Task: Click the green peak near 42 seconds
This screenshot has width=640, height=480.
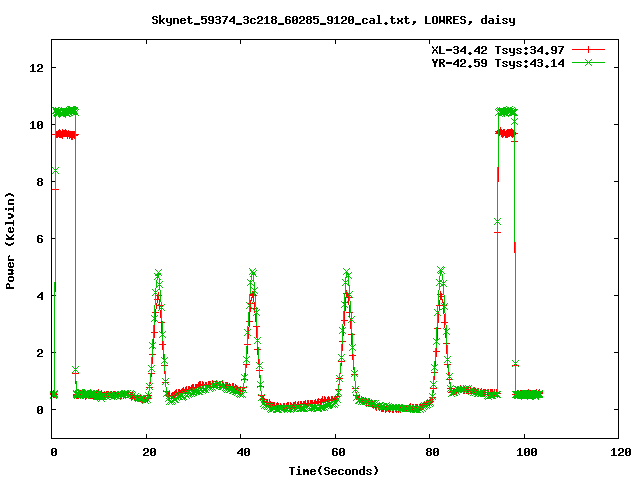Action: click(x=253, y=272)
